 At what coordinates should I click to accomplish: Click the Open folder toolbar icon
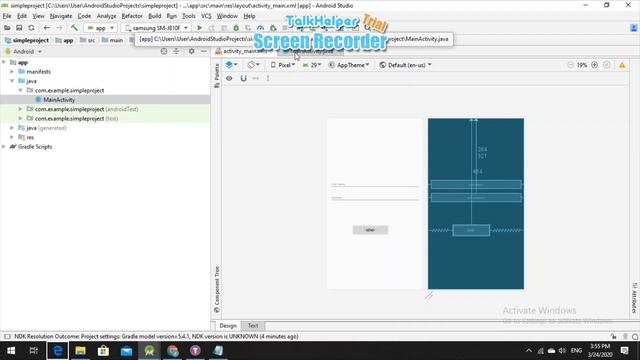coord(7,28)
